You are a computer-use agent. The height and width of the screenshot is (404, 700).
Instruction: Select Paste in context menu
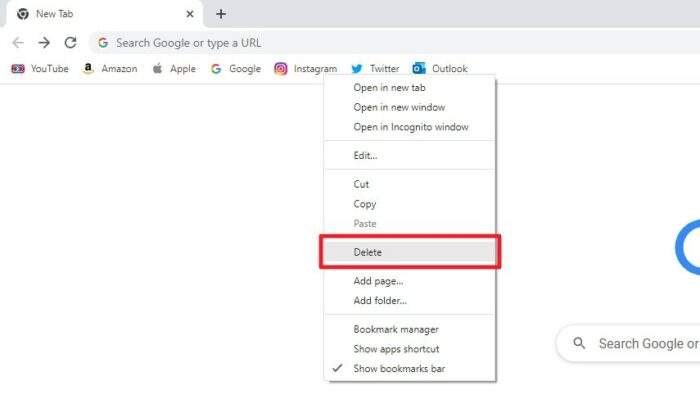410,224
